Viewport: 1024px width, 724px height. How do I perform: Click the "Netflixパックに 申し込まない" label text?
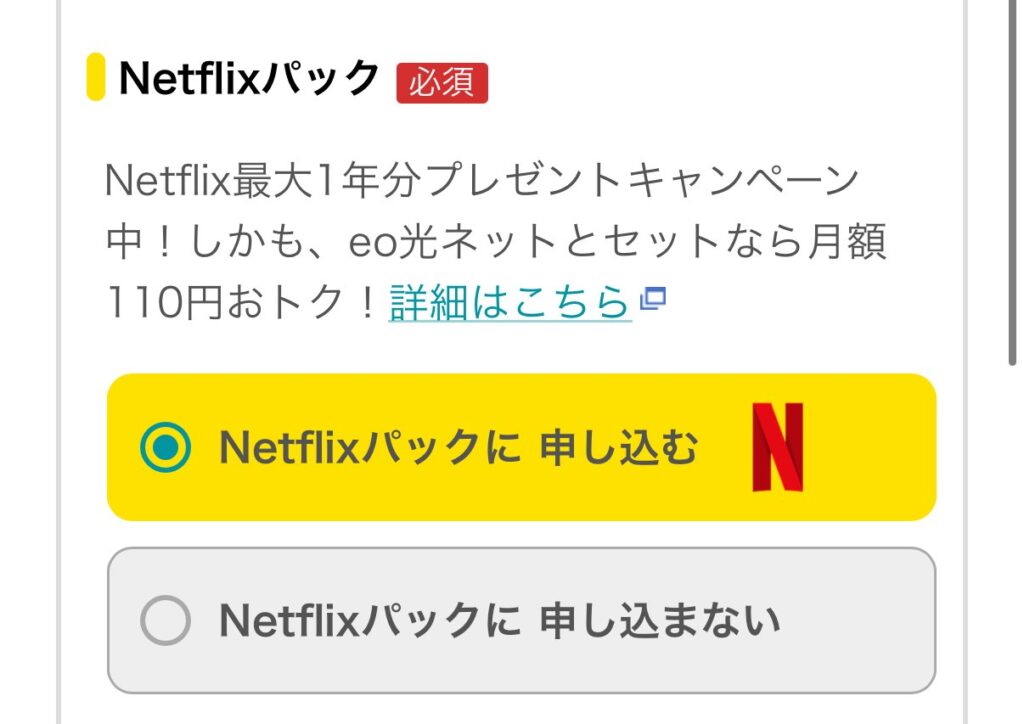point(499,621)
